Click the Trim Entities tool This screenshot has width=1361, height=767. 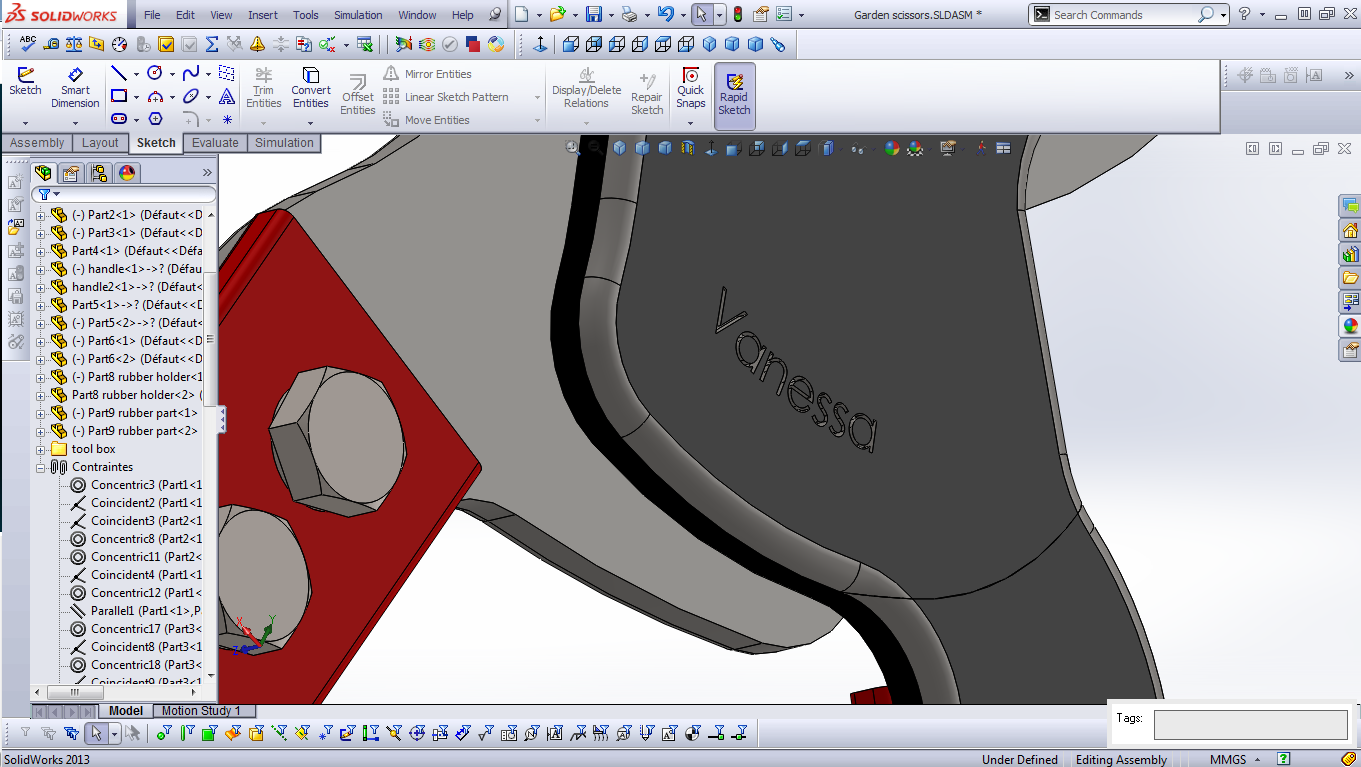tap(264, 88)
